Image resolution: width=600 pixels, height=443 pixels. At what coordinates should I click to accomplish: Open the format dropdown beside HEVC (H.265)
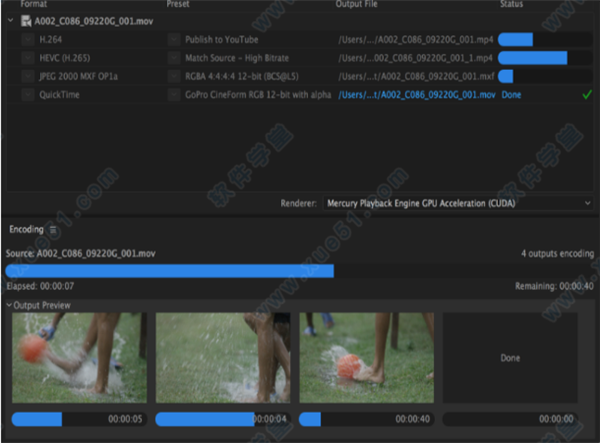coord(27,57)
